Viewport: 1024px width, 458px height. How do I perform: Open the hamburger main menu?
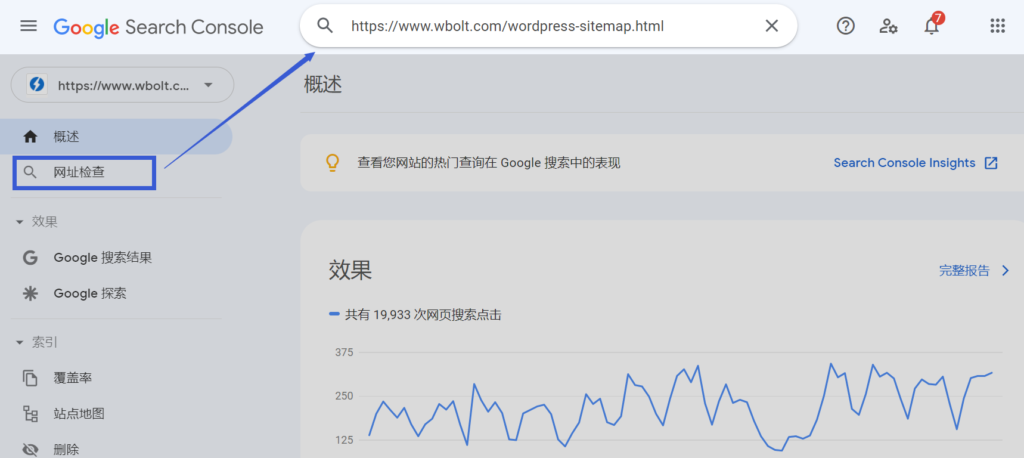click(x=29, y=26)
